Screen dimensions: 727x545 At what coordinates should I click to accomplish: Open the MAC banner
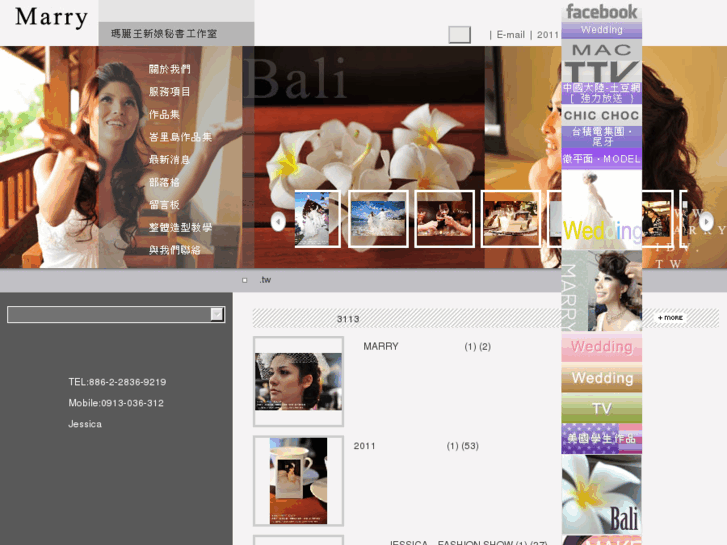(602, 50)
